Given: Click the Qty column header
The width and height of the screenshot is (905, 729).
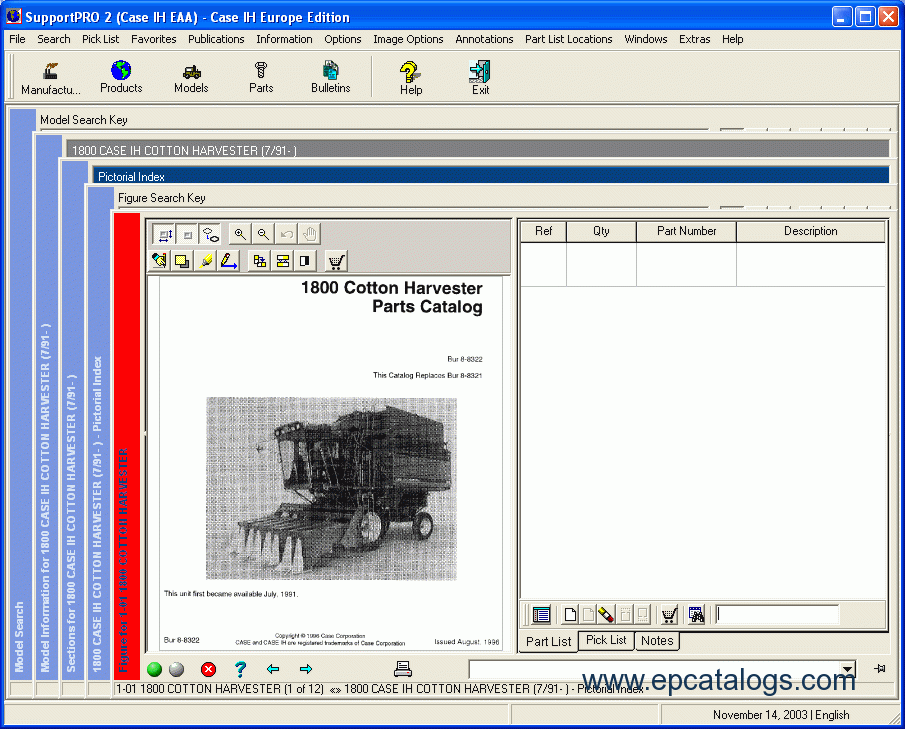Looking at the screenshot, I should click(x=601, y=231).
